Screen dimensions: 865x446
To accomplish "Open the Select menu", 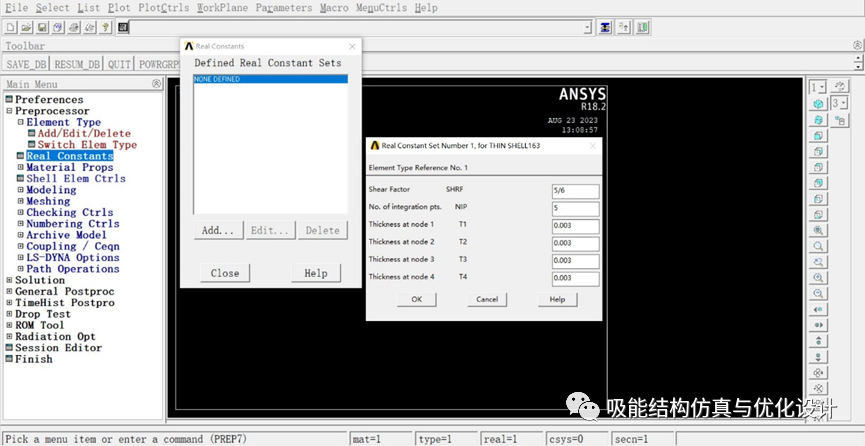I will 53,8.
